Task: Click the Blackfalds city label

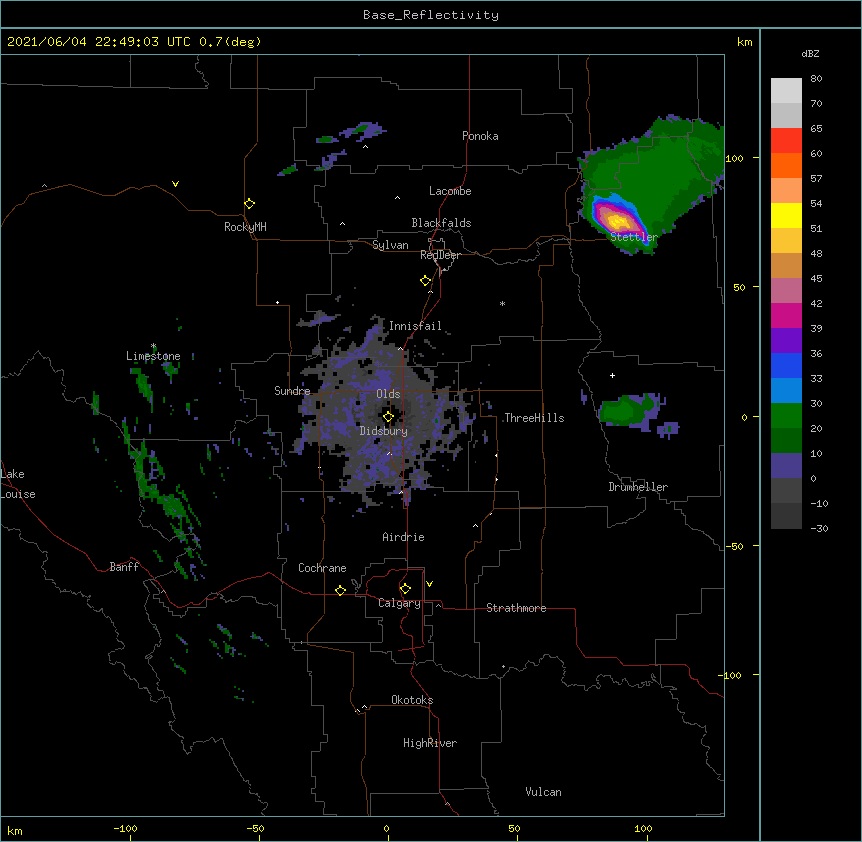Action: (441, 223)
